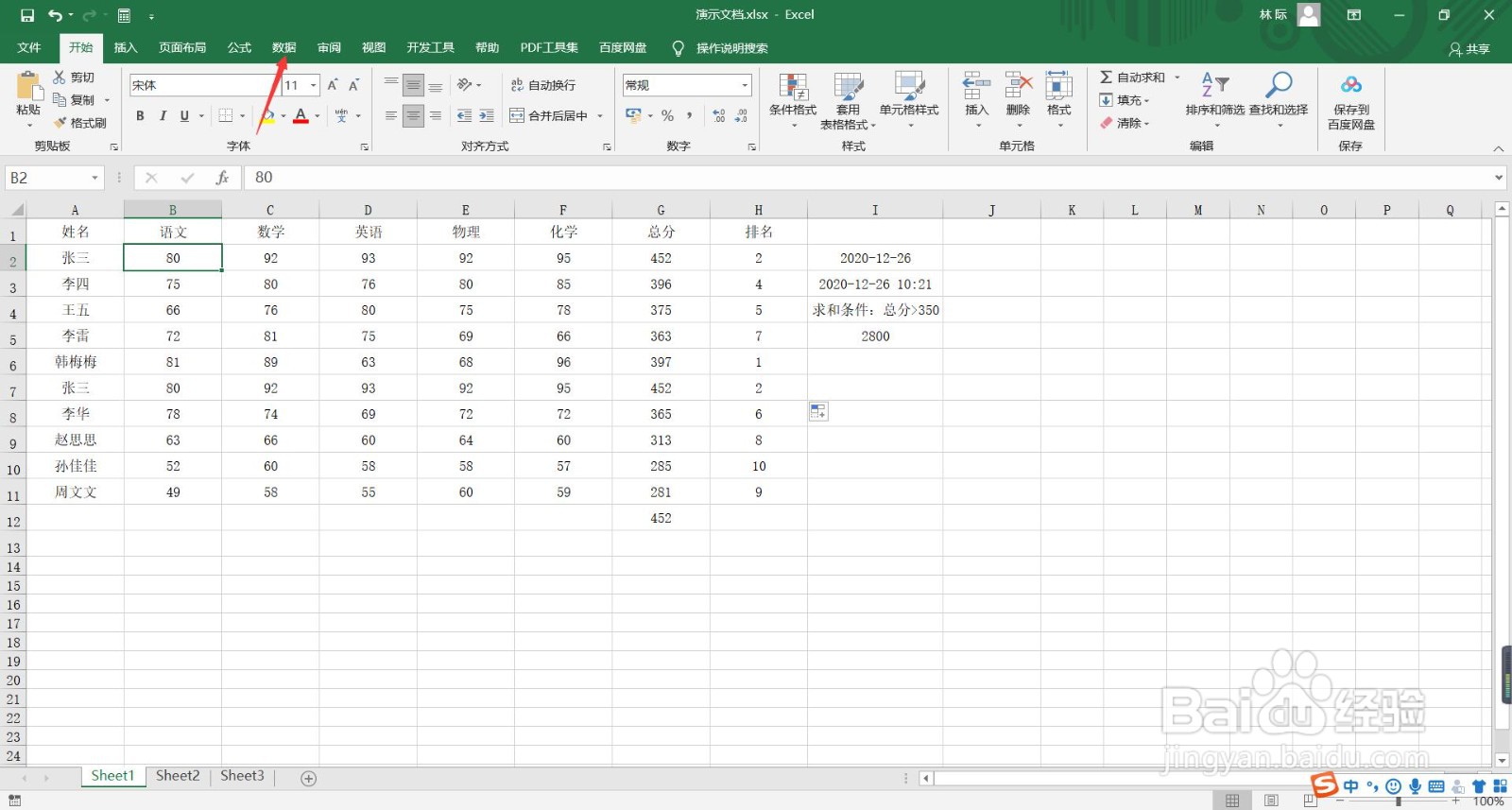The width and height of the screenshot is (1512, 810).
Task: Toggle middle vertical alignment
Action: point(413,85)
